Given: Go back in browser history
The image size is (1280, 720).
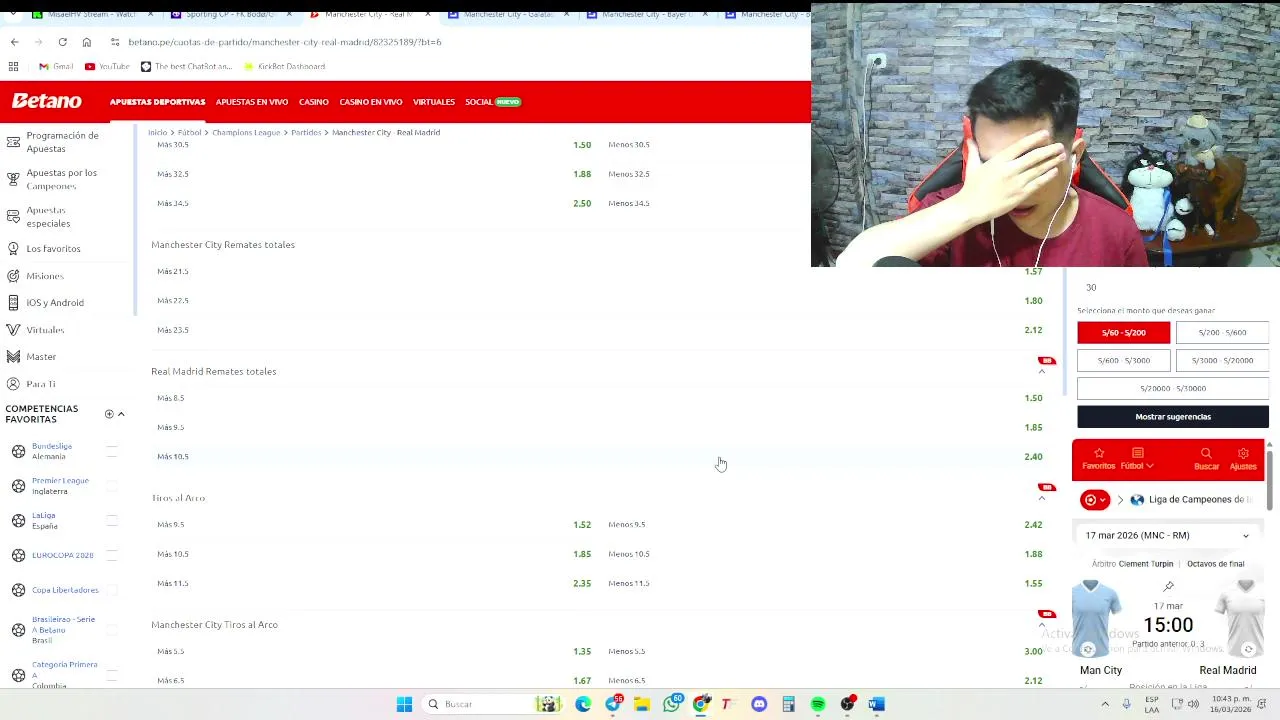Looking at the screenshot, I should coord(14,42).
